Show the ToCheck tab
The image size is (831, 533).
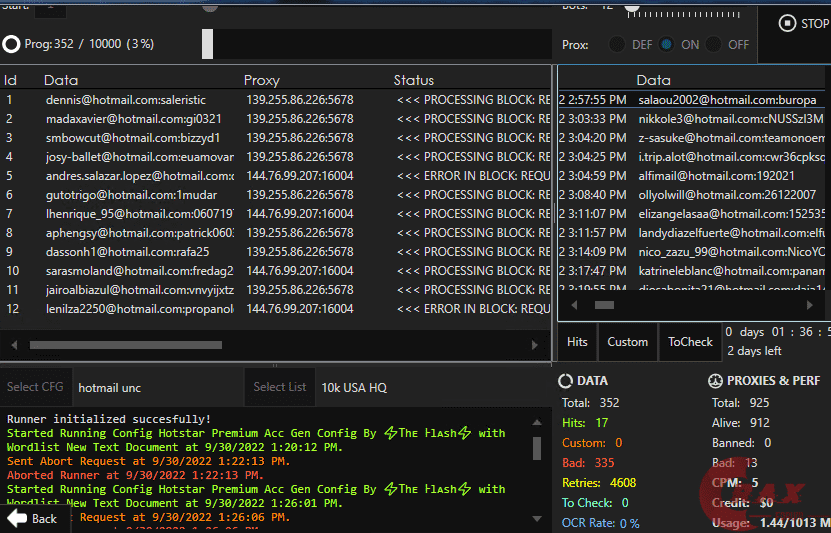(690, 342)
